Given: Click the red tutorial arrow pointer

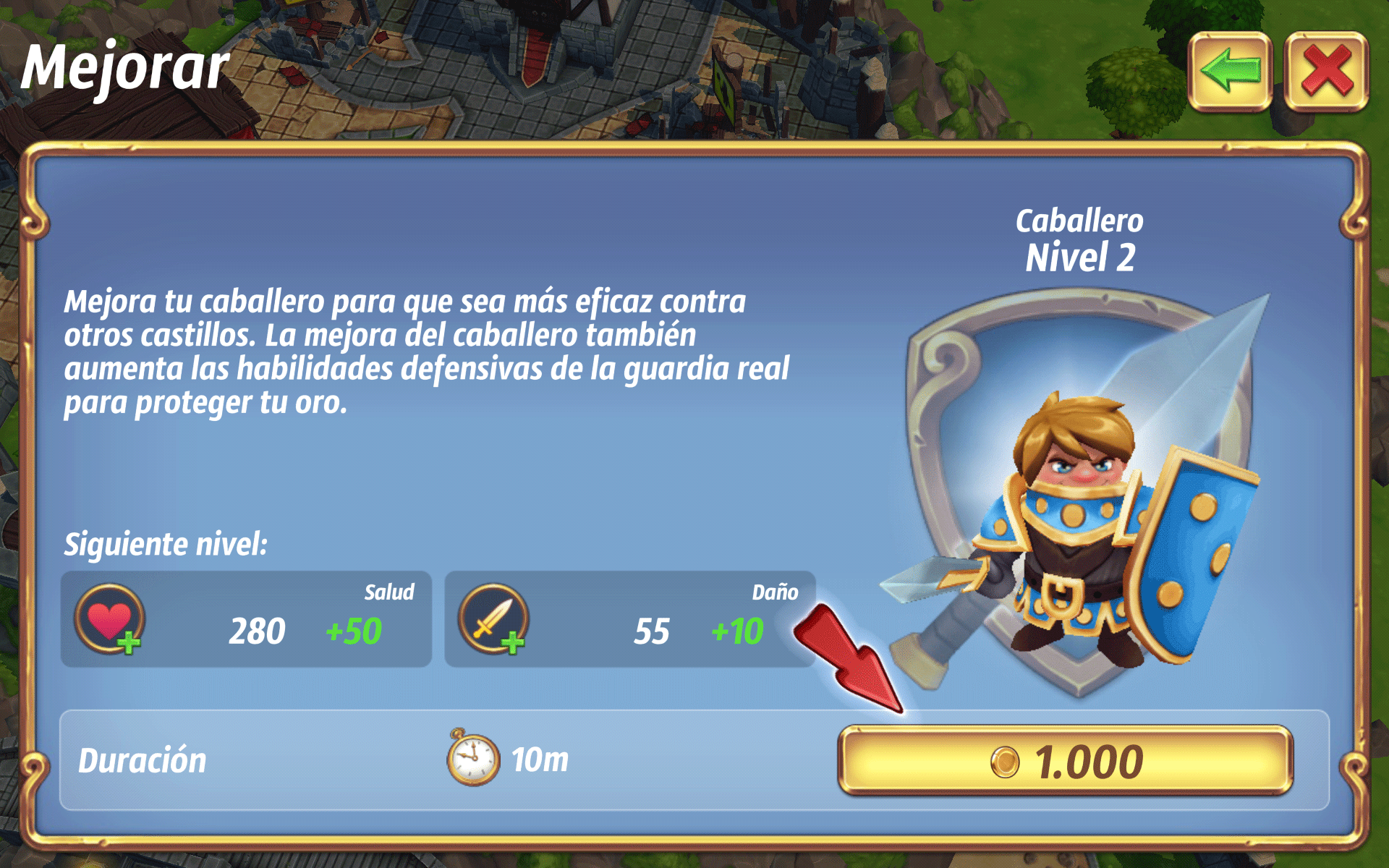Looking at the screenshot, I should pos(849,660).
